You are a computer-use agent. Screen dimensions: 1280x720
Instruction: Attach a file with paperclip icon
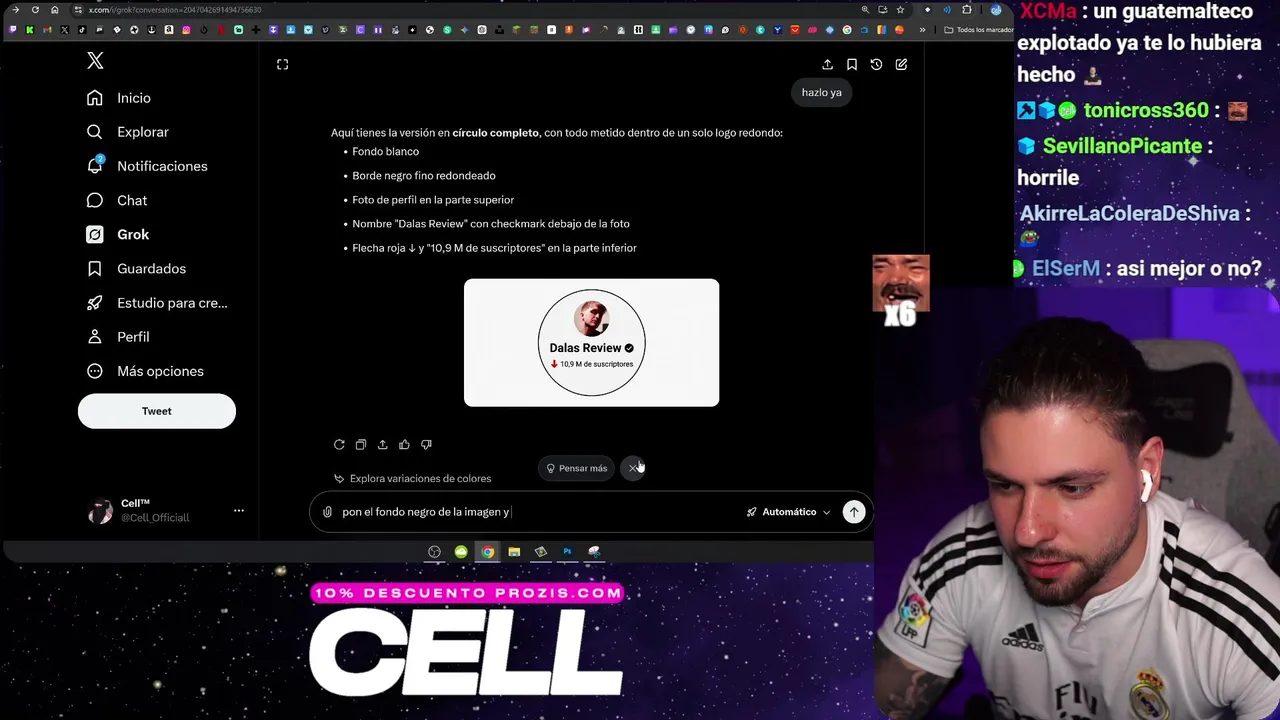coord(327,512)
